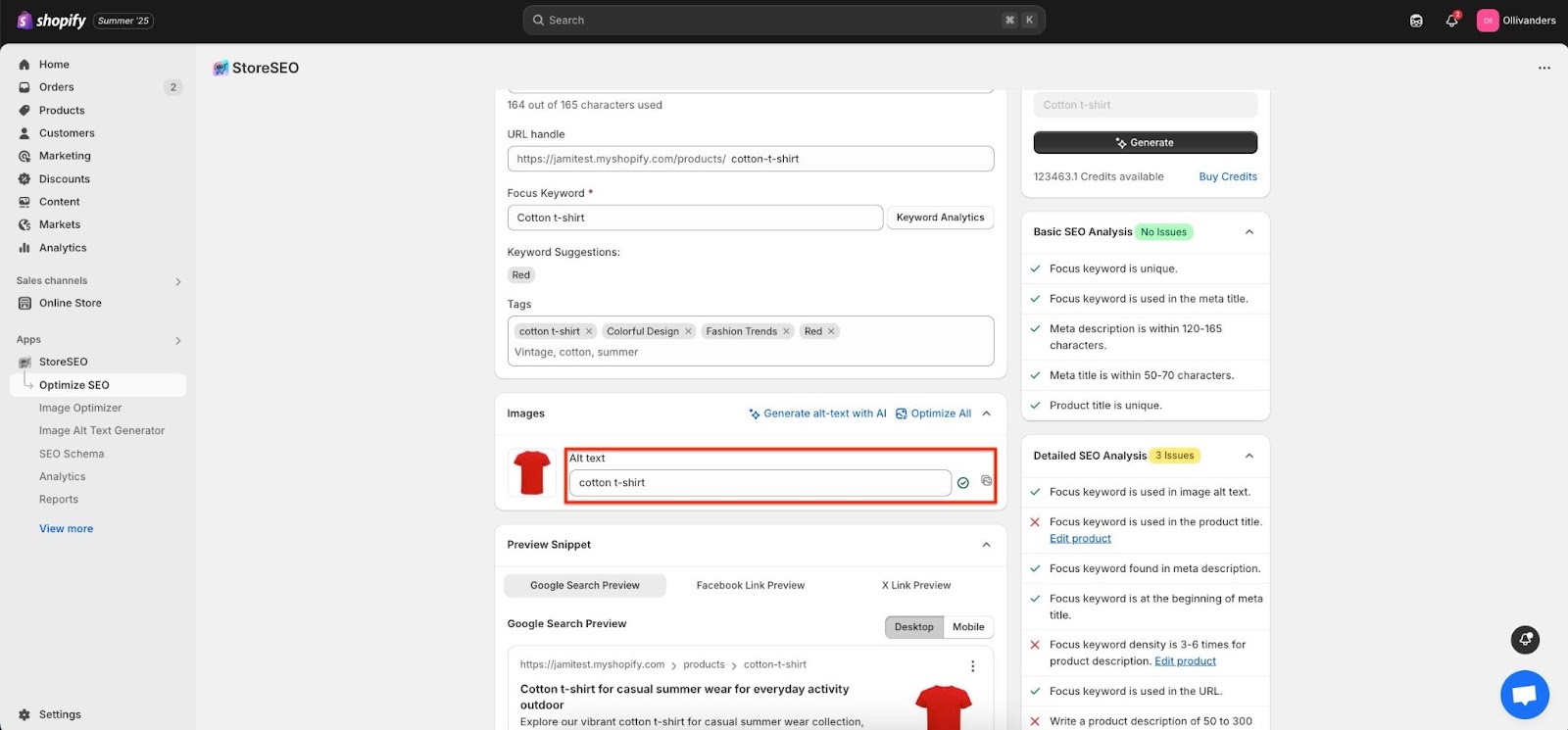Screen dimensions: 1568x730
Task: Open StoreSEO three-dot menu
Action: point(1544,68)
